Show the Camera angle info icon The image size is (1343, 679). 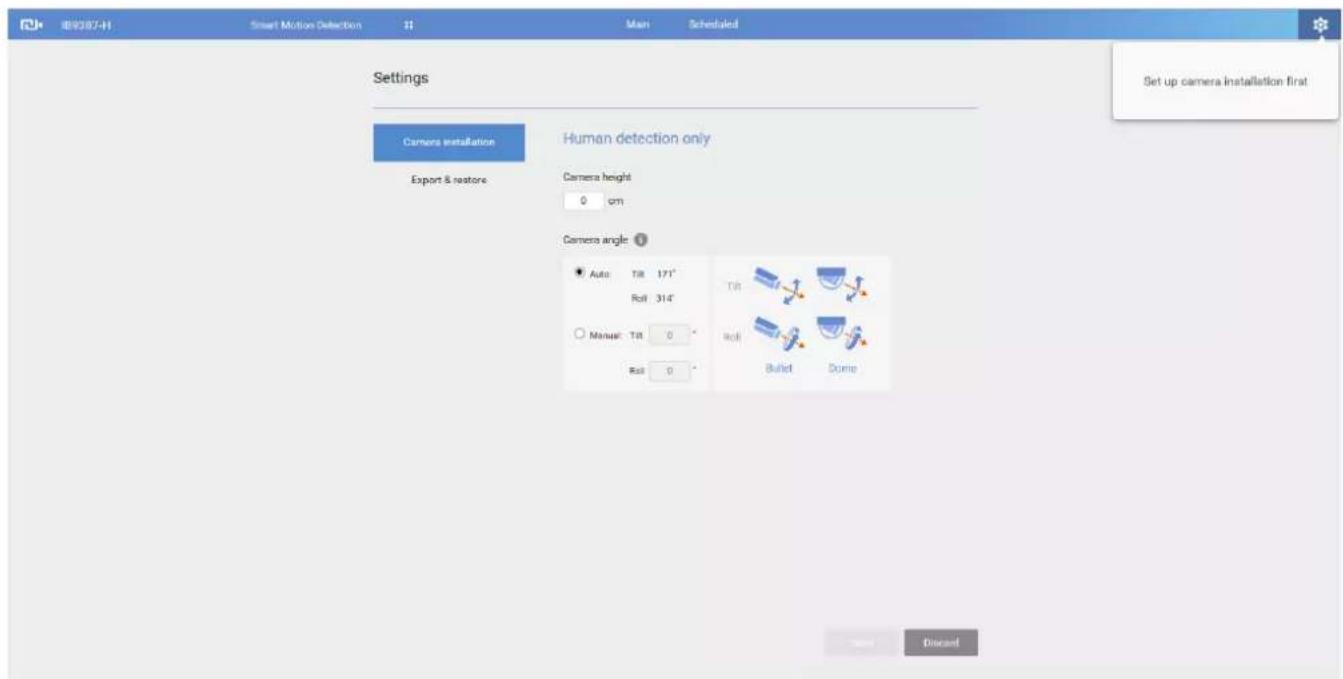642,239
